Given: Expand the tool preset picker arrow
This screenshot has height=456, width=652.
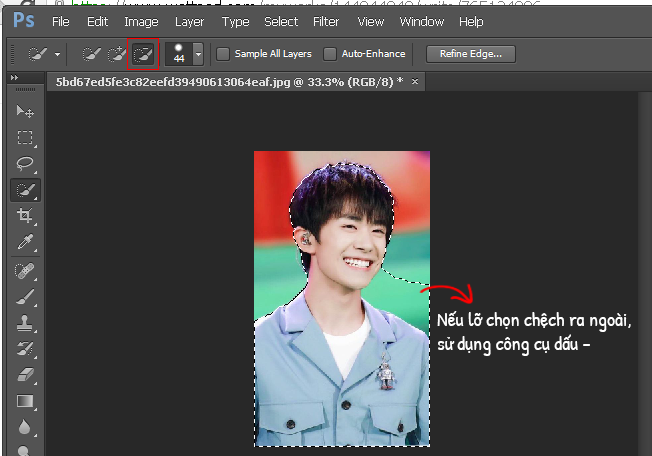Looking at the screenshot, I should [57, 54].
